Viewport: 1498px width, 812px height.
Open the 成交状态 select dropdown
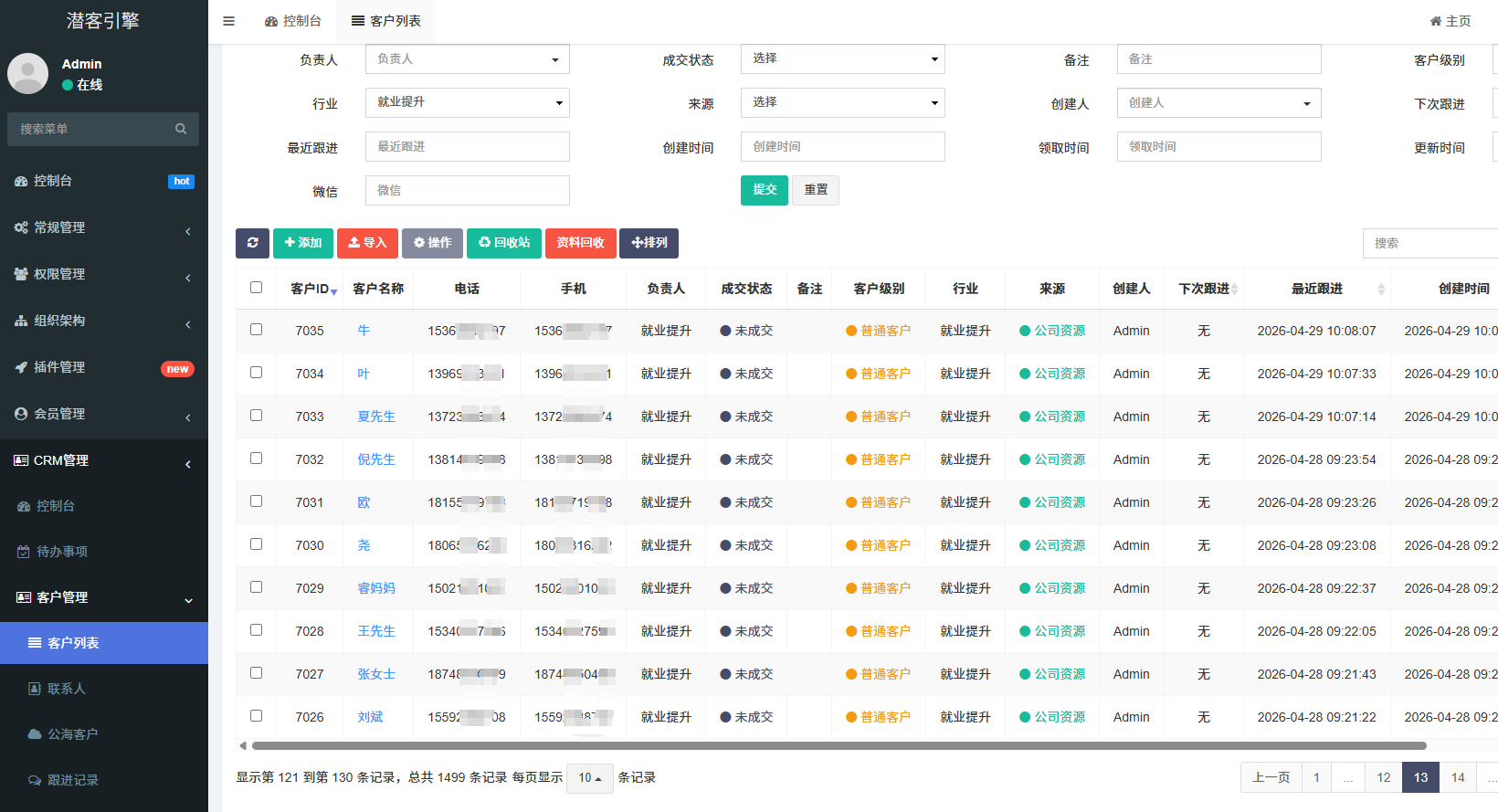click(x=843, y=59)
